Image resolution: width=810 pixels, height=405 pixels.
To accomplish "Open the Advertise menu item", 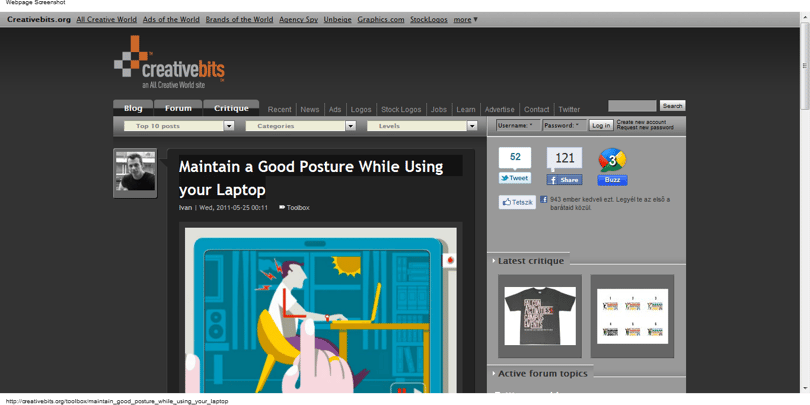I will [x=500, y=110].
